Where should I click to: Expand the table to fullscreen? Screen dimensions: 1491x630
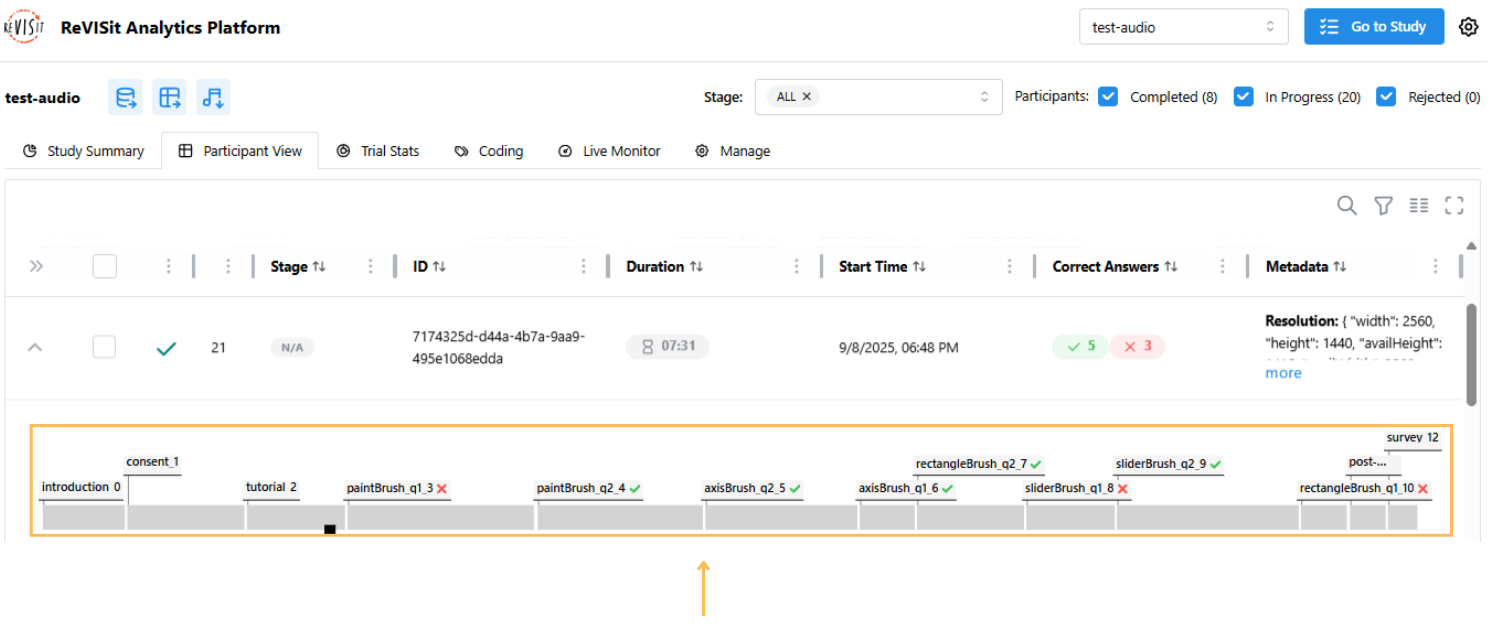coord(1455,205)
